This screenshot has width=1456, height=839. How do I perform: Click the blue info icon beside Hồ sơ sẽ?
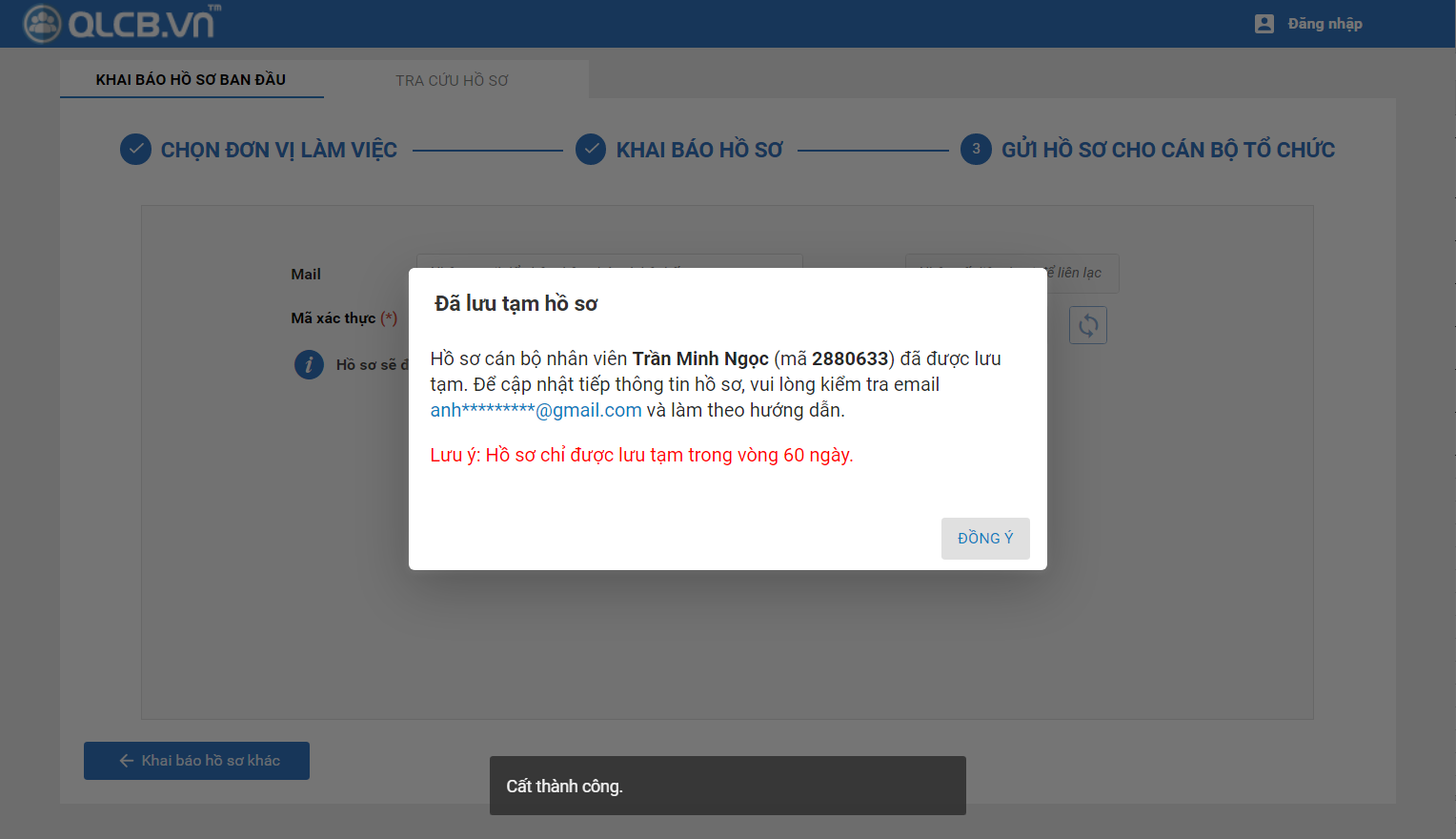[309, 364]
